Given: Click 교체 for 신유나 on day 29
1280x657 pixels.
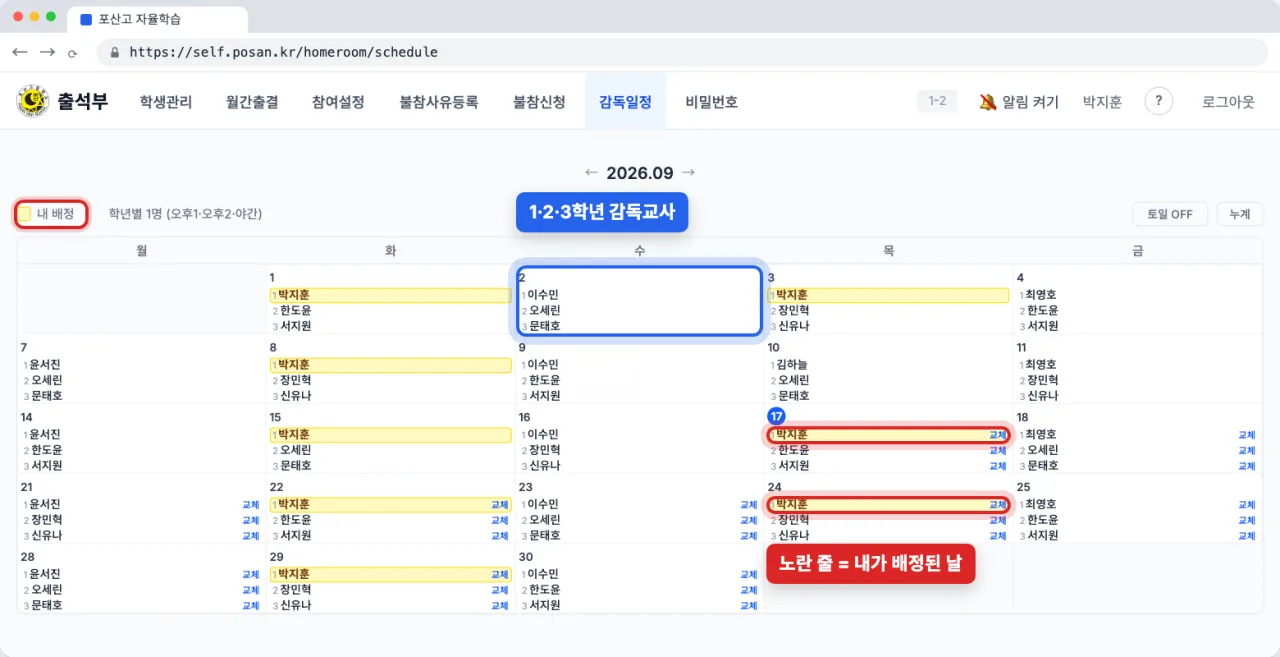Looking at the screenshot, I should 499,606.
